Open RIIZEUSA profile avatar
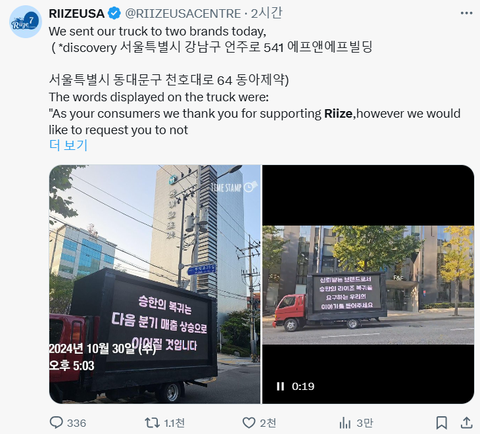 click(26, 22)
